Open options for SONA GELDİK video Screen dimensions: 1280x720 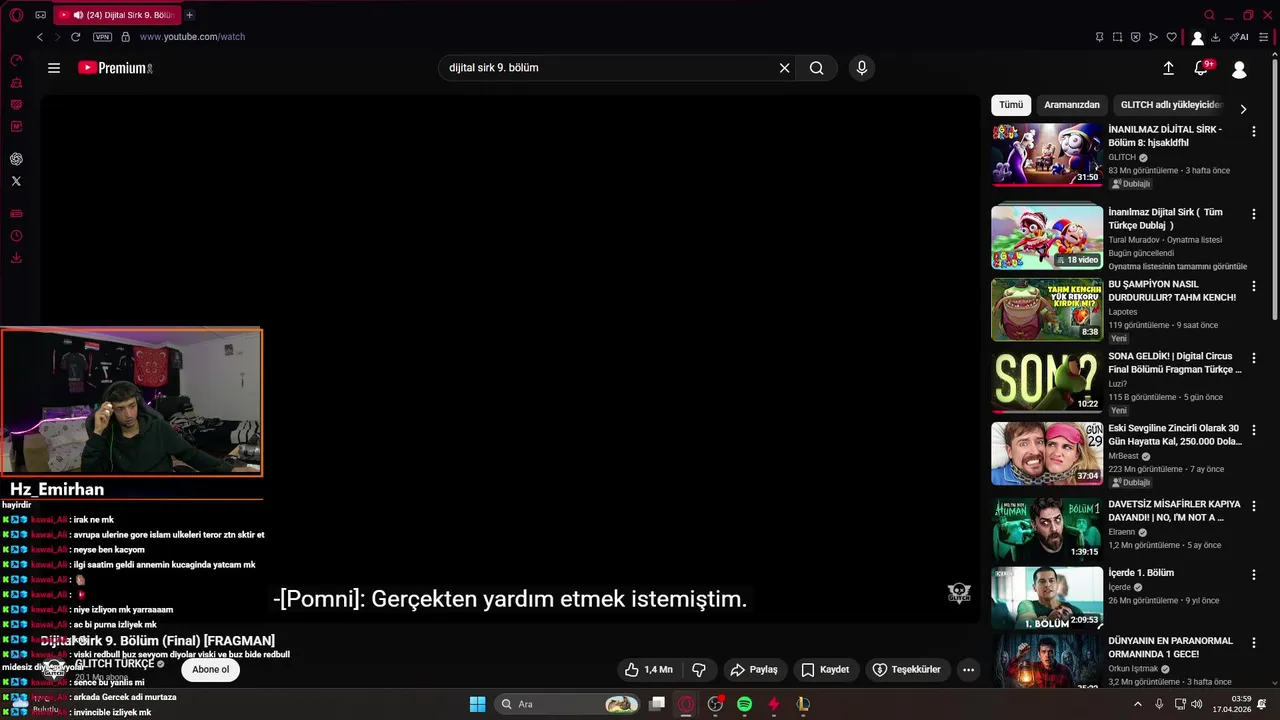pos(1254,358)
